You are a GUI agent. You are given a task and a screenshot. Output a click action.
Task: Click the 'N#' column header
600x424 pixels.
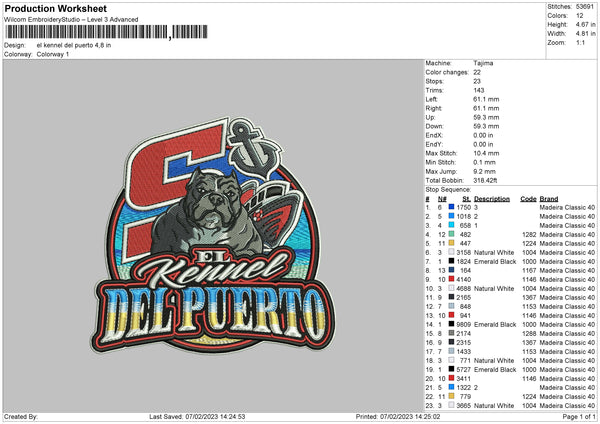click(442, 199)
